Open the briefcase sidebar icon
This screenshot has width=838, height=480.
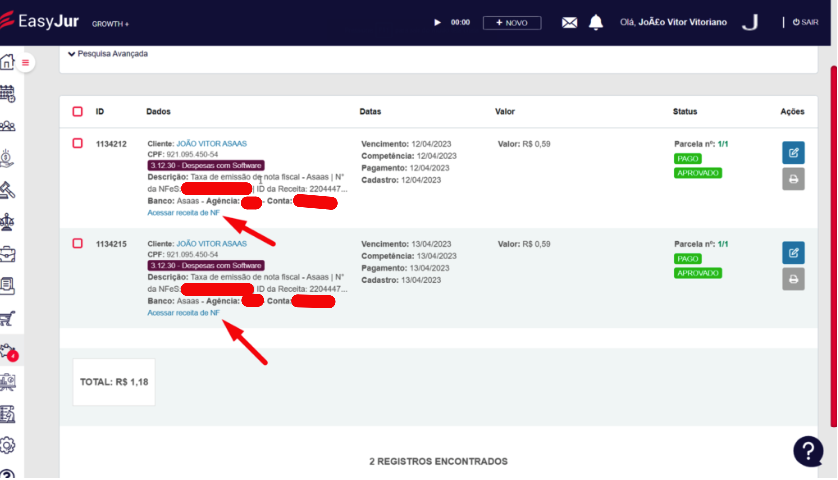[x=7, y=254]
